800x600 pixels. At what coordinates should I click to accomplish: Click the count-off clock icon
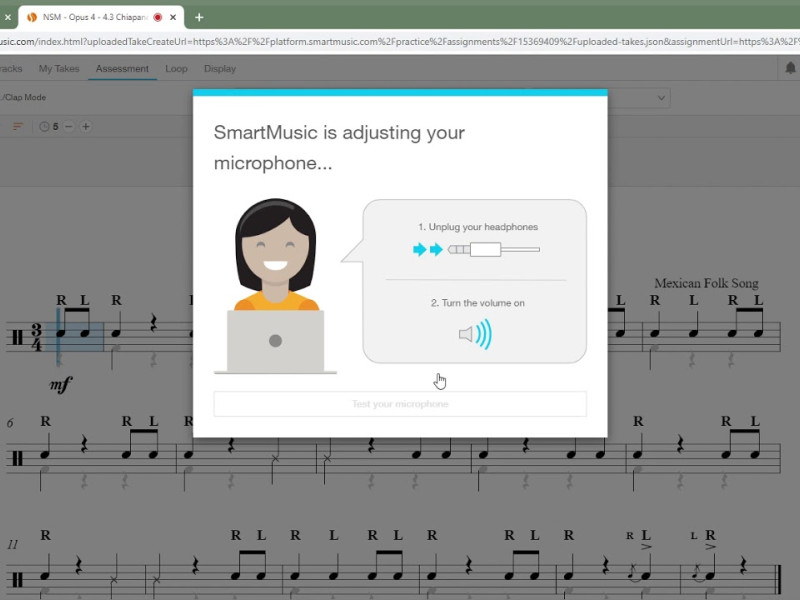[44, 127]
